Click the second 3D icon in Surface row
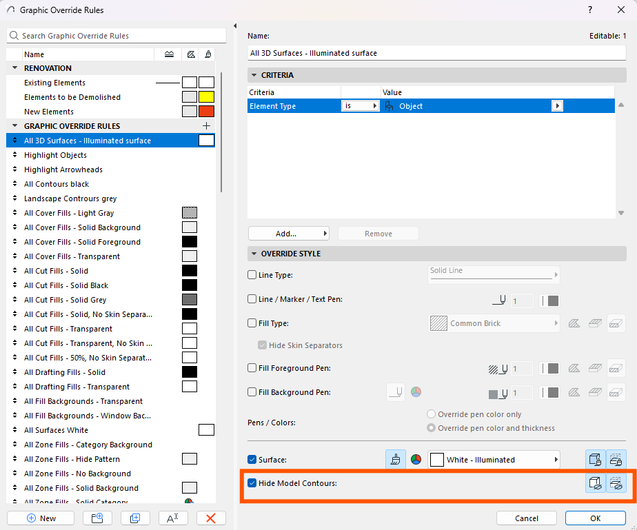 (x=616, y=459)
